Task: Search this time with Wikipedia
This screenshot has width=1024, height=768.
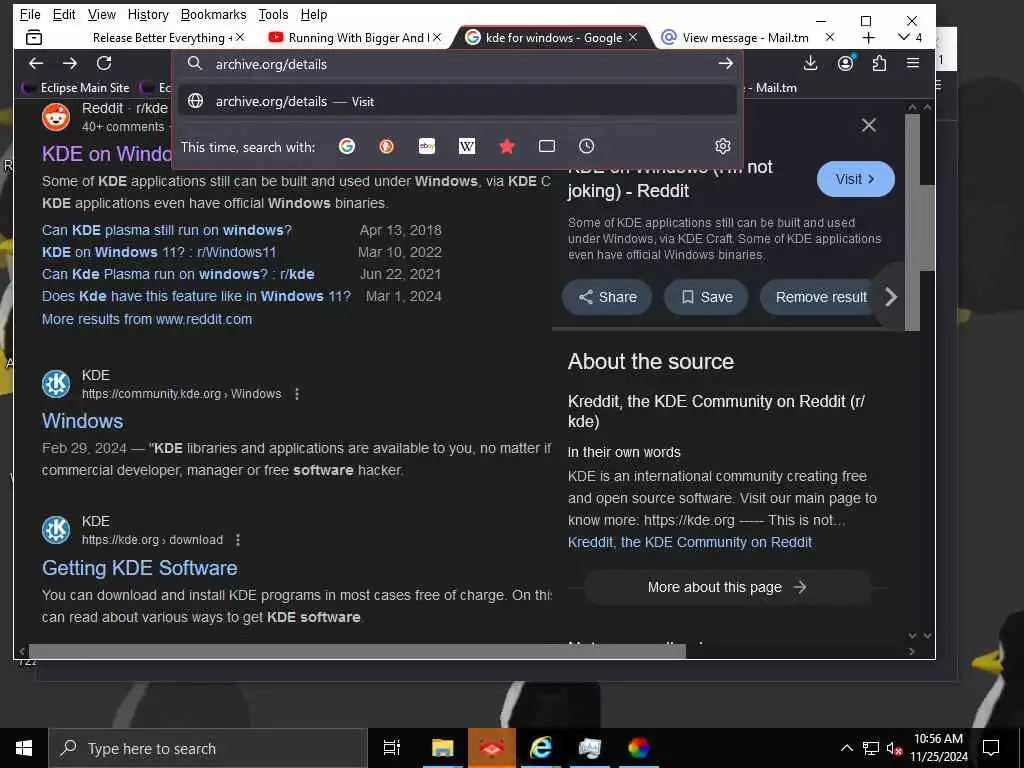Action: point(467,146)
